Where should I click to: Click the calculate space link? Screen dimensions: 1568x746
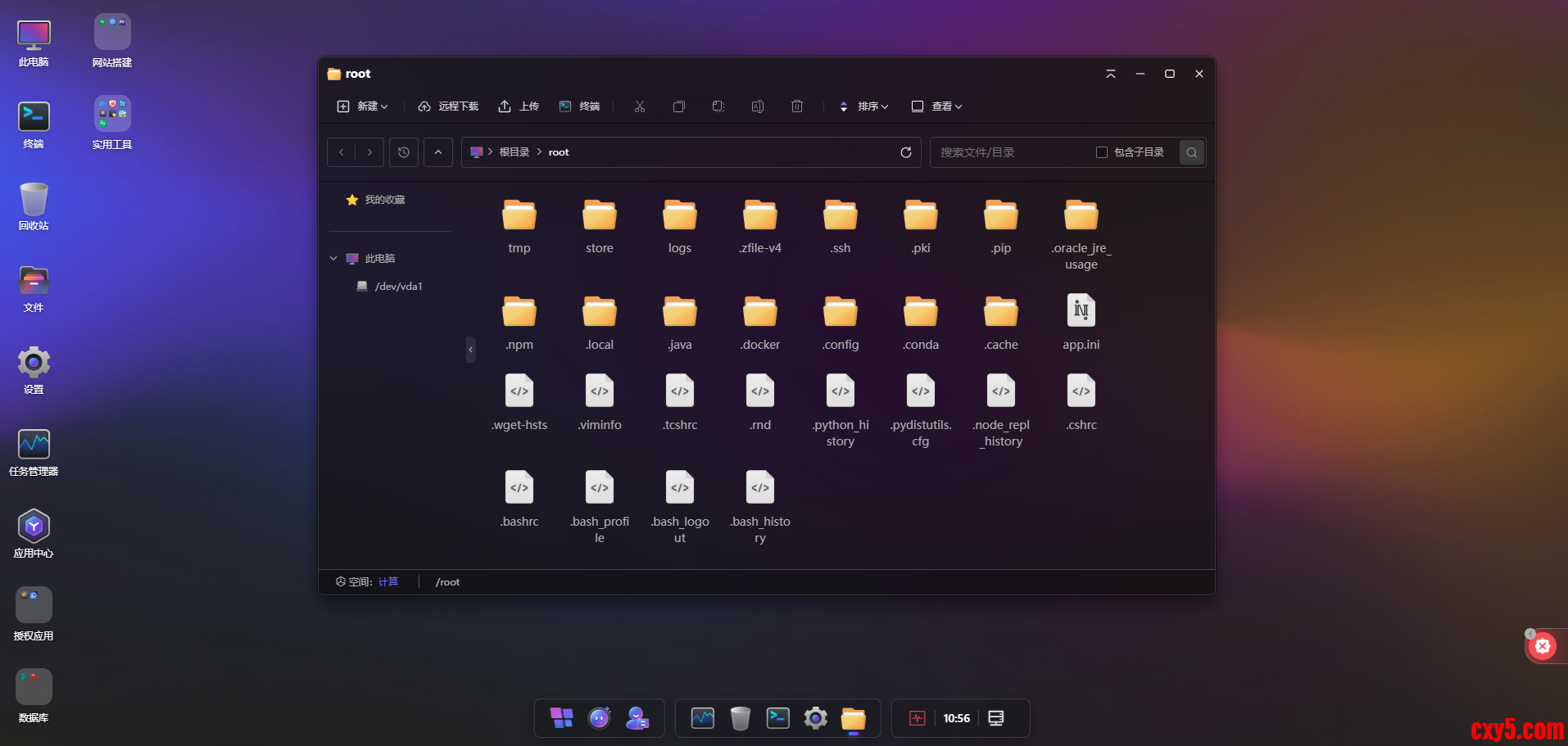388,582
